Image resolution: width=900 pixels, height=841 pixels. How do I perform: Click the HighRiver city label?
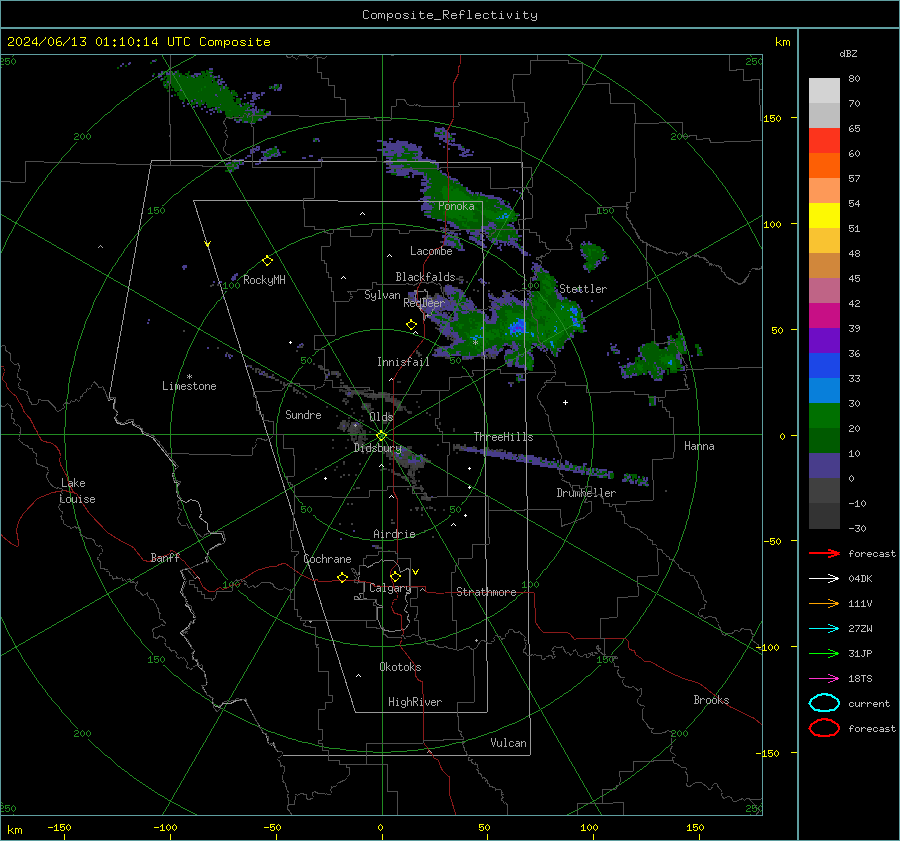(415, 702)
